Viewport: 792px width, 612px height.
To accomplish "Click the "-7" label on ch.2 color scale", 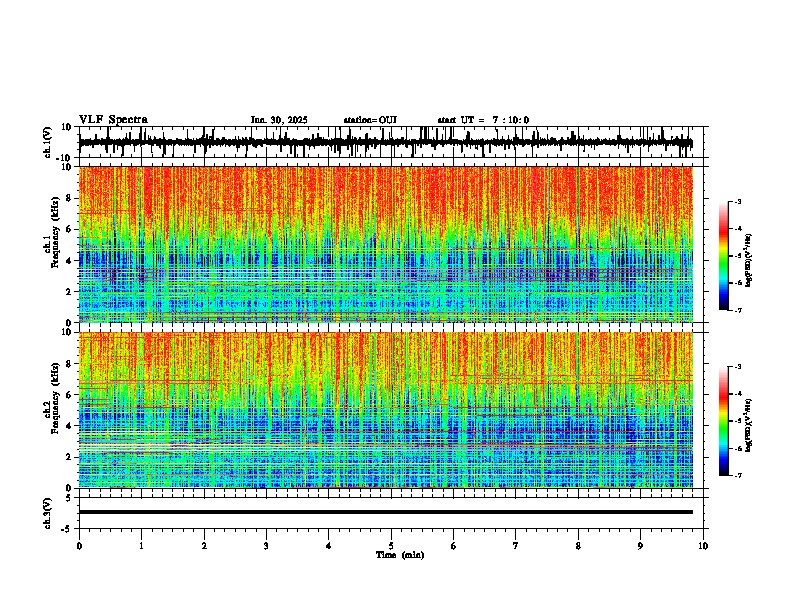I will pyautogui.click(x=737, y=475).
